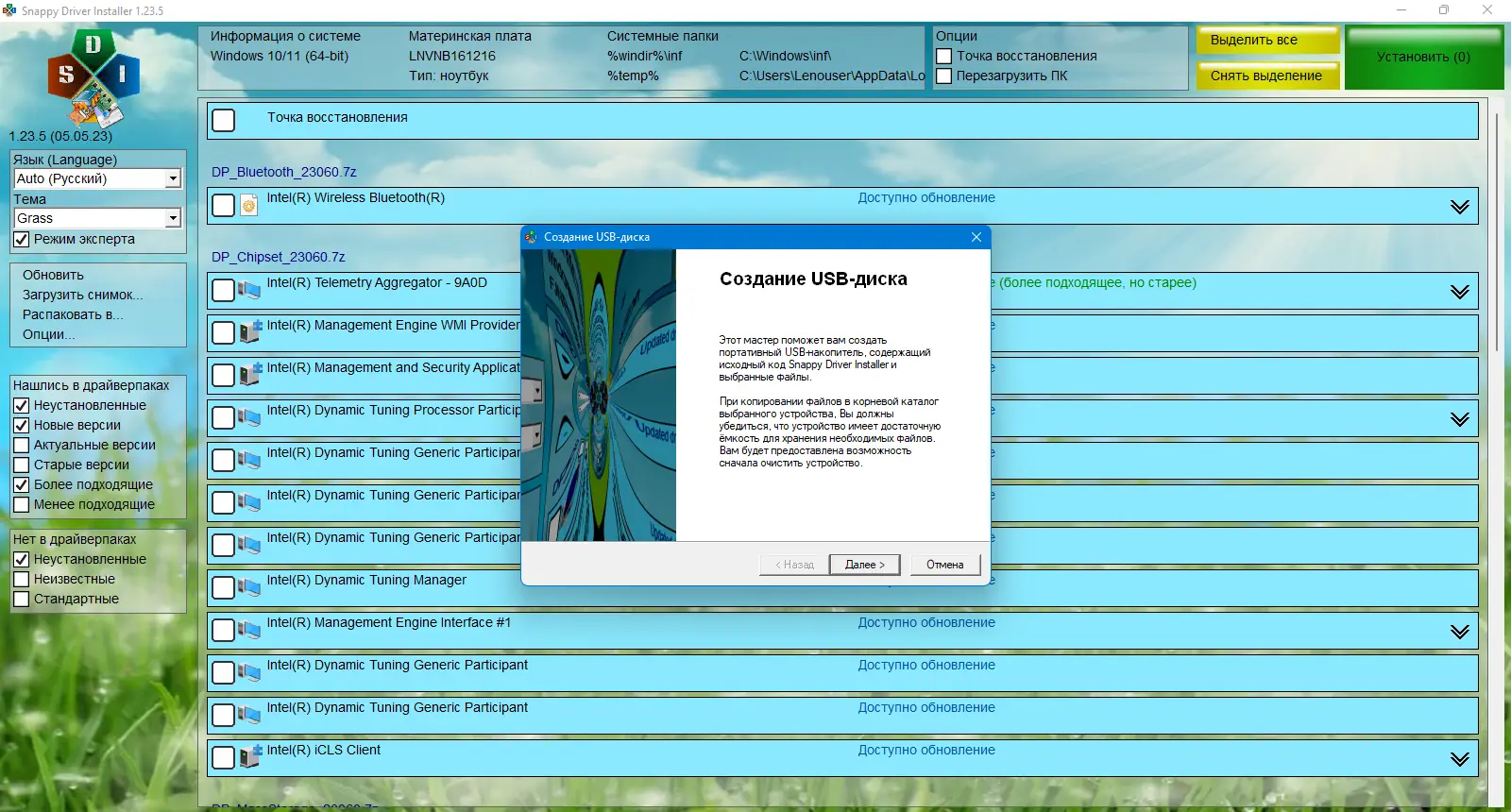Select the Intel Wireless Bluetooth driver checkbox
The image size is (1511, 812).
(224, 206)
